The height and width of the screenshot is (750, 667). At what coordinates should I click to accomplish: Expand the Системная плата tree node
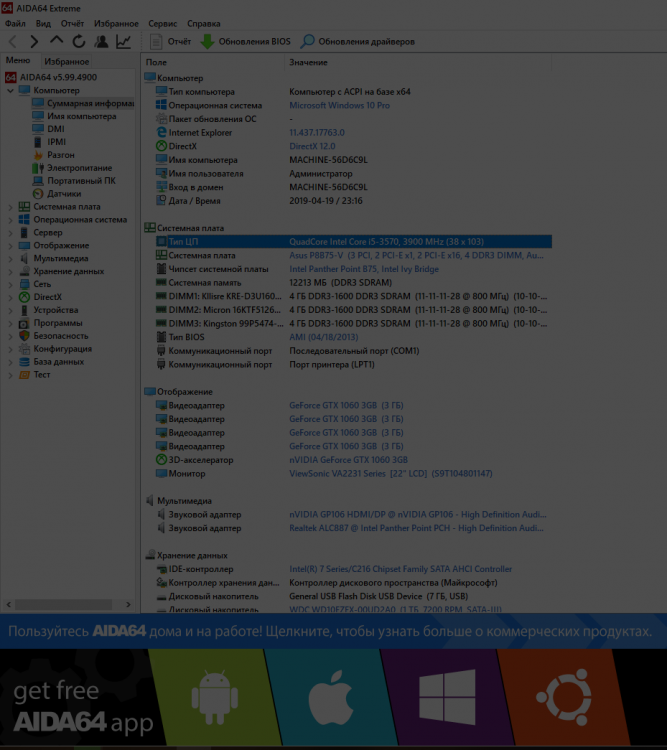(10, 207)
